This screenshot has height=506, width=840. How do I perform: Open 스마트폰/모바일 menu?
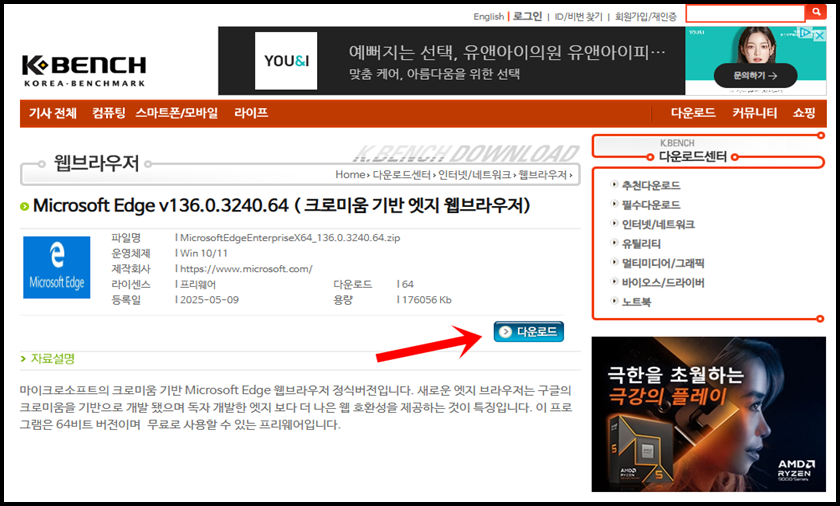(x=177, y=113)
